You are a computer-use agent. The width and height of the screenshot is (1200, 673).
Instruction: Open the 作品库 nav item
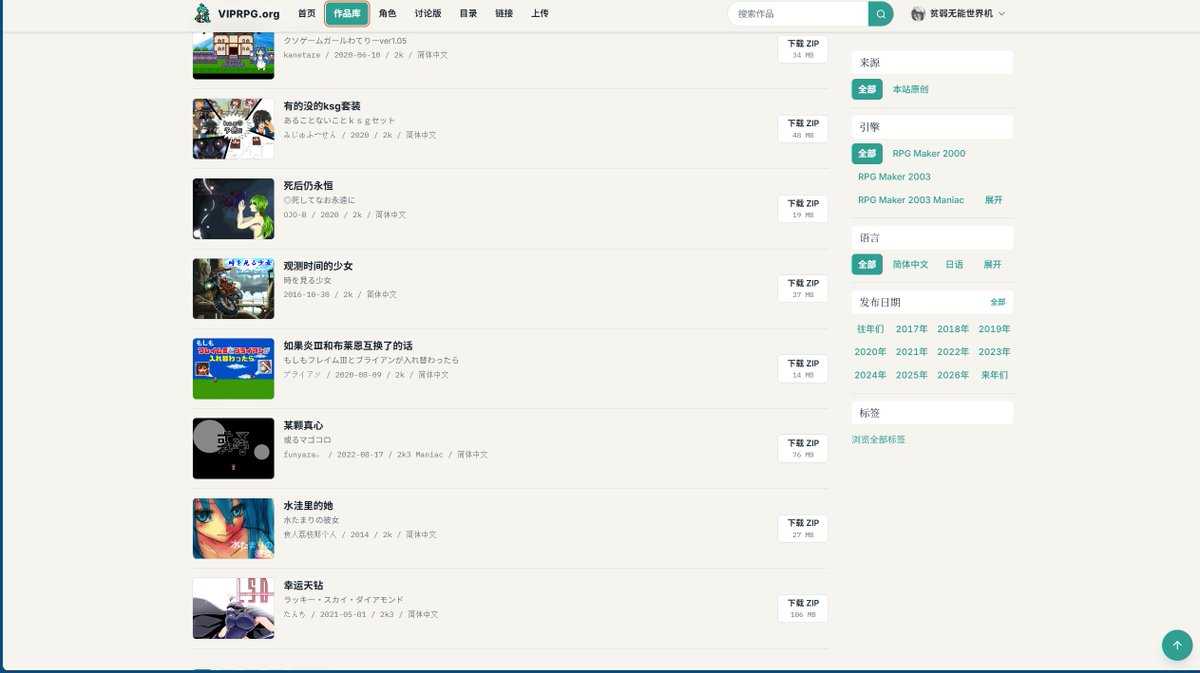[347, 14]
